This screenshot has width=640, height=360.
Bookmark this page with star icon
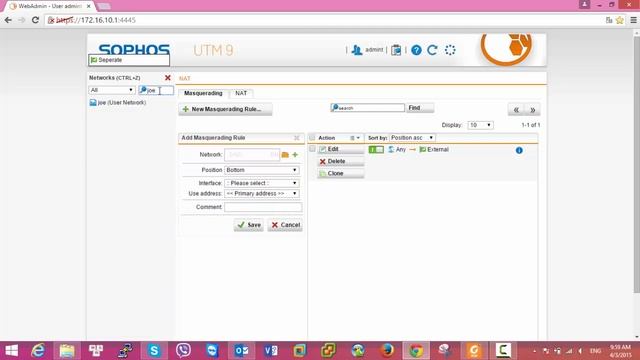click(x=620, y=20)
